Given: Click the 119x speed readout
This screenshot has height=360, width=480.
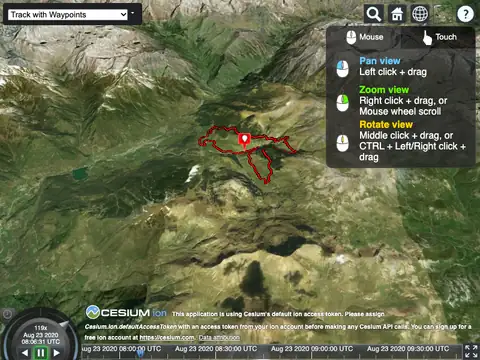Looking at the screenshot, I should click(x=41, y=328).
